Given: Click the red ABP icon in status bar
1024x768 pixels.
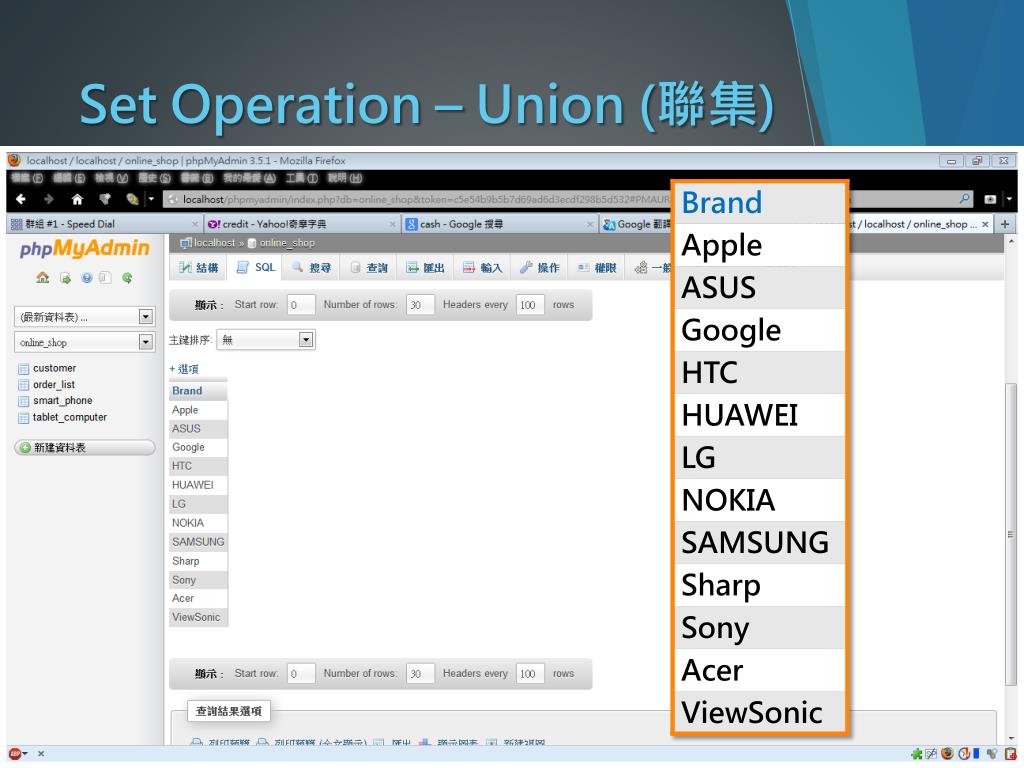Looking at the screenshot, I should pos(14,754).
